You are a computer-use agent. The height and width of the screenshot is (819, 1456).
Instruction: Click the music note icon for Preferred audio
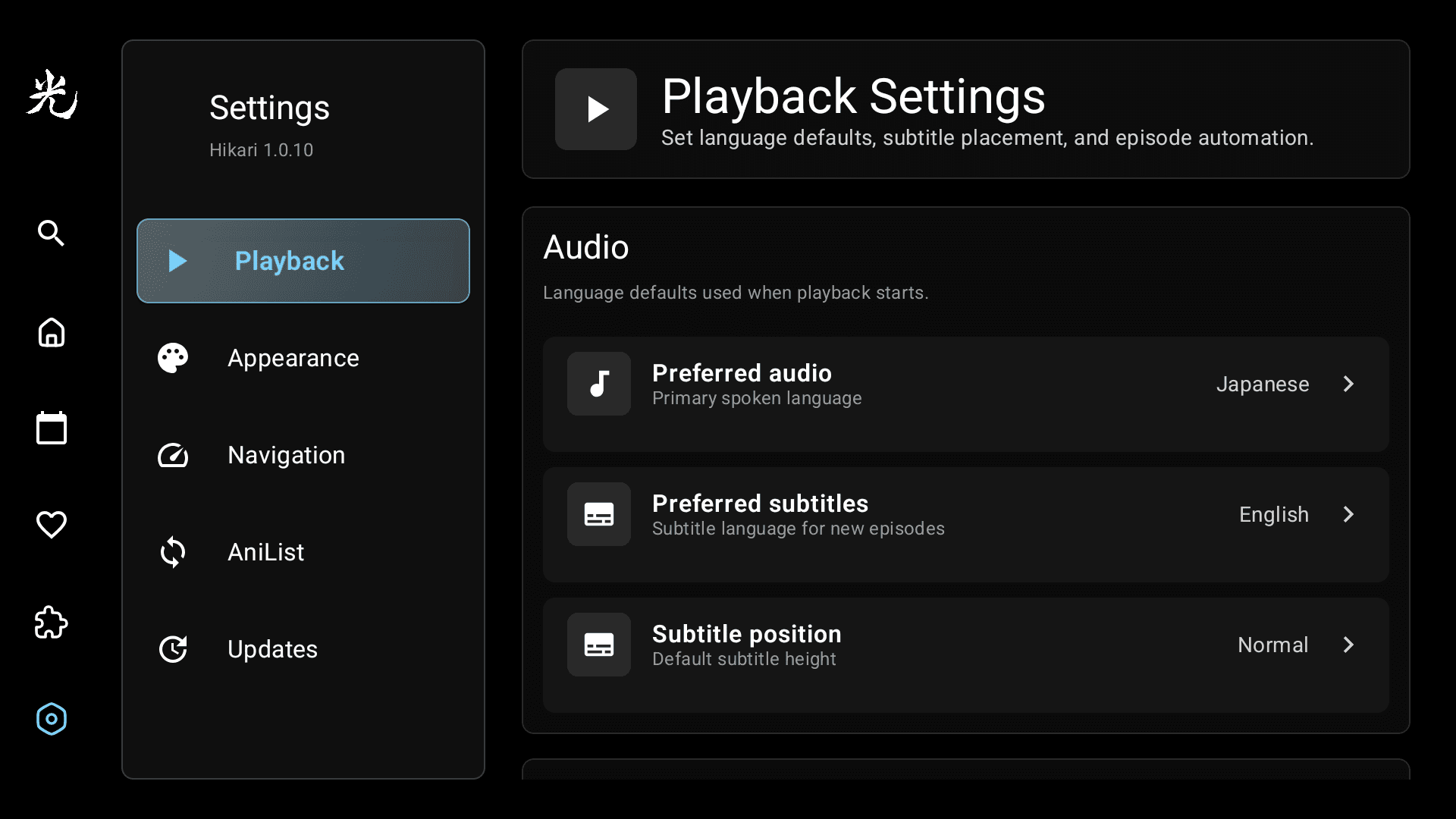599,384
